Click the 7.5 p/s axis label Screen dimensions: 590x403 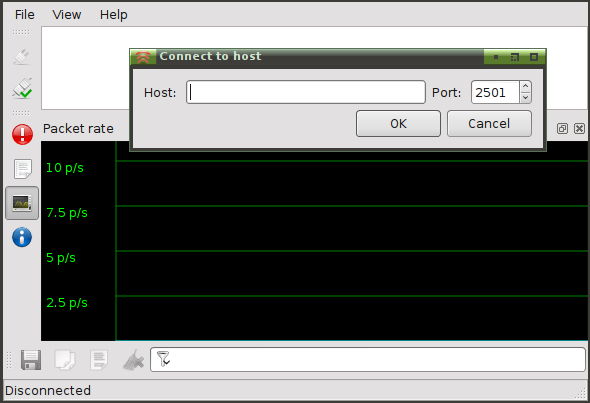click(67, 213)
